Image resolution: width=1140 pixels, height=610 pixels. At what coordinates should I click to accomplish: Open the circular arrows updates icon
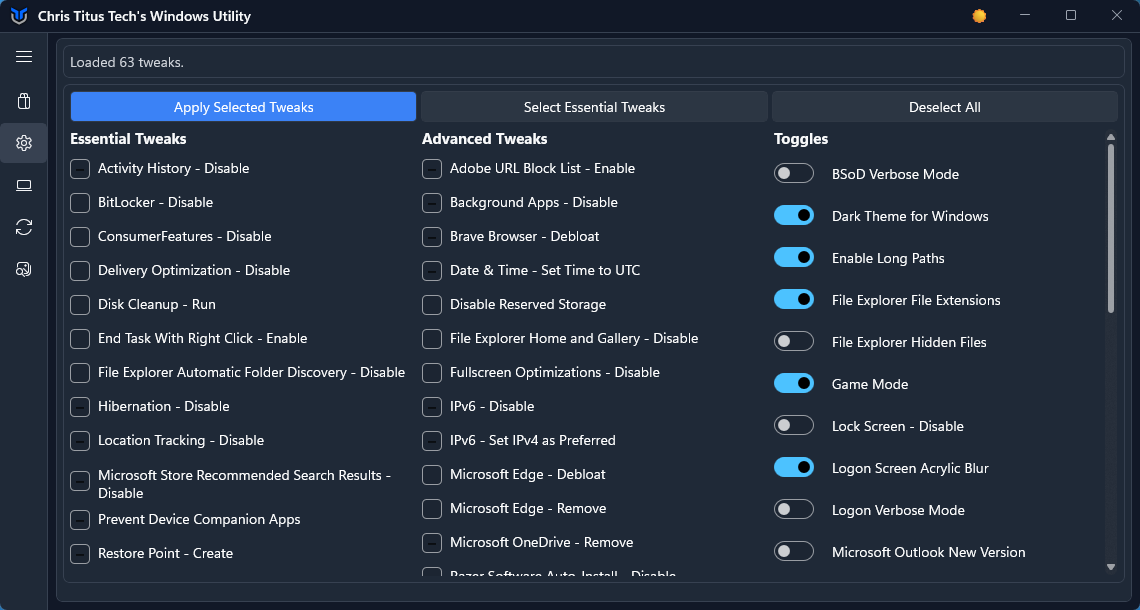tap(24, 227)
